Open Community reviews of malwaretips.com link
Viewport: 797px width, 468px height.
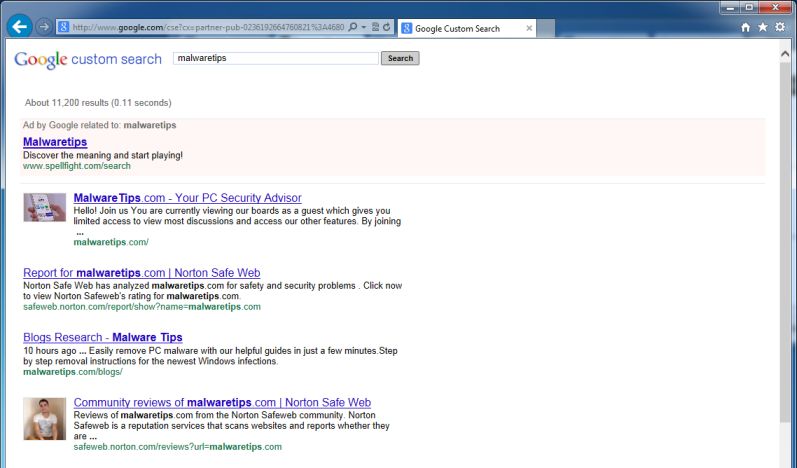pos(222,402)
